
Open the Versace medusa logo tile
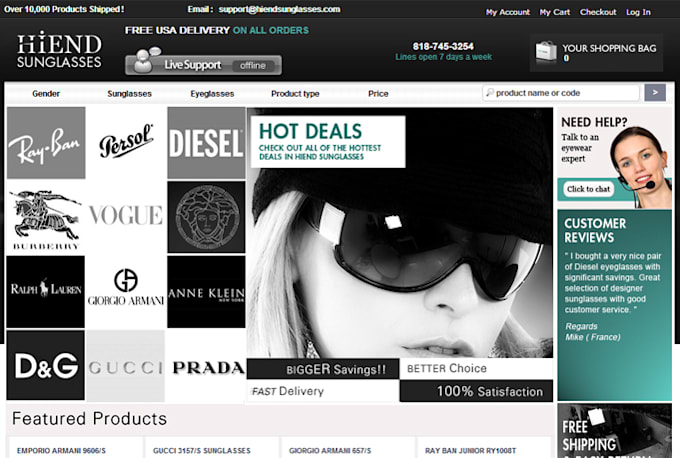(206, 217)
